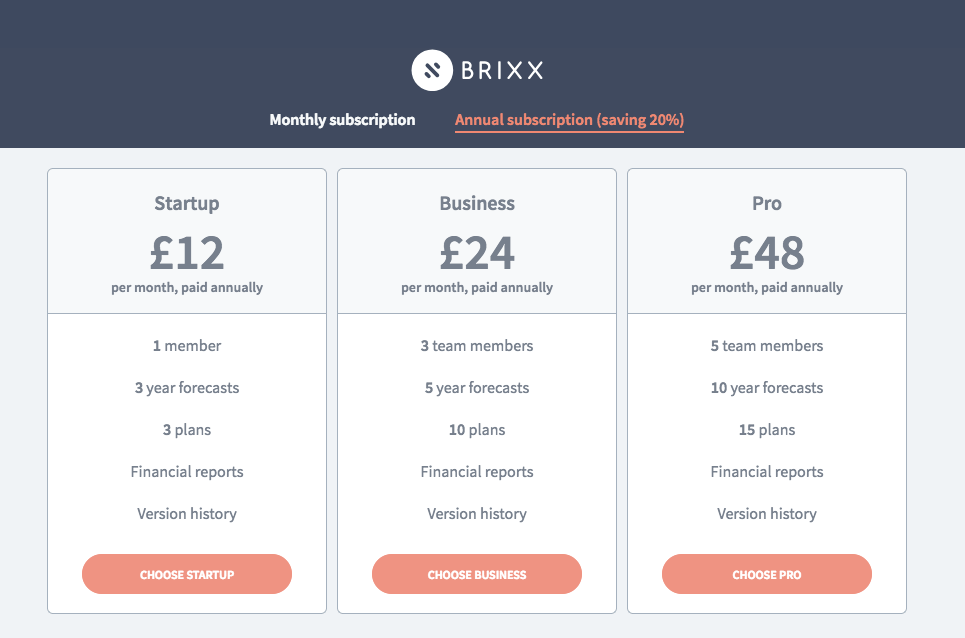Click the CHOOSE PRO button

click(x=767, y=574)
